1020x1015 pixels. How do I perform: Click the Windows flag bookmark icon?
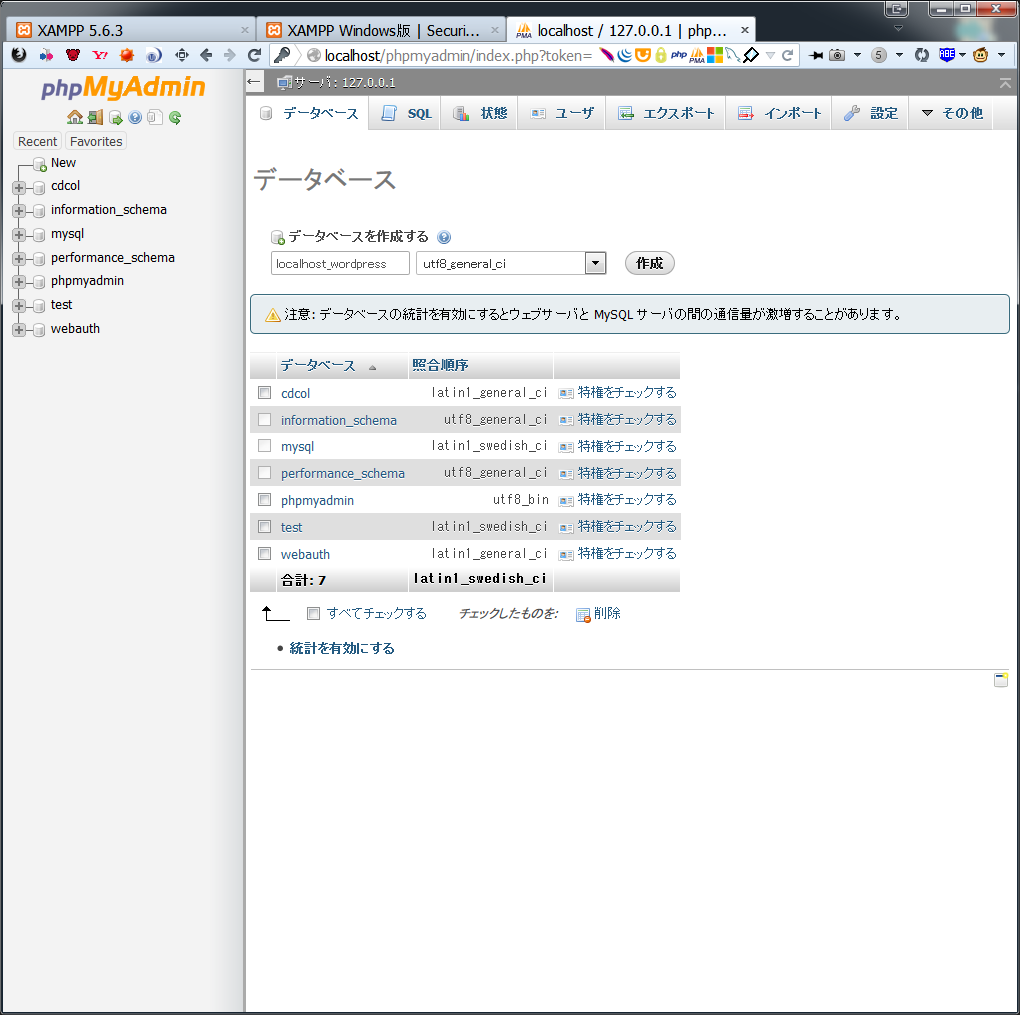[x=715, y=55]
